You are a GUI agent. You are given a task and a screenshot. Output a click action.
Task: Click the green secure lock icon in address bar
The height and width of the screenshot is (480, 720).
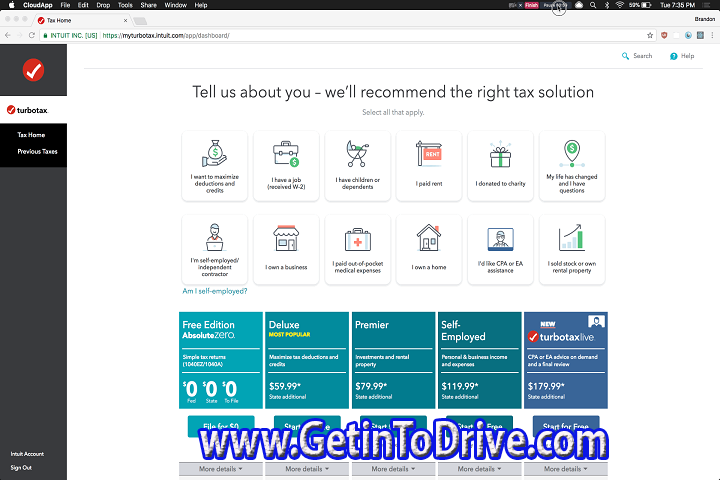tap(45, 35)
